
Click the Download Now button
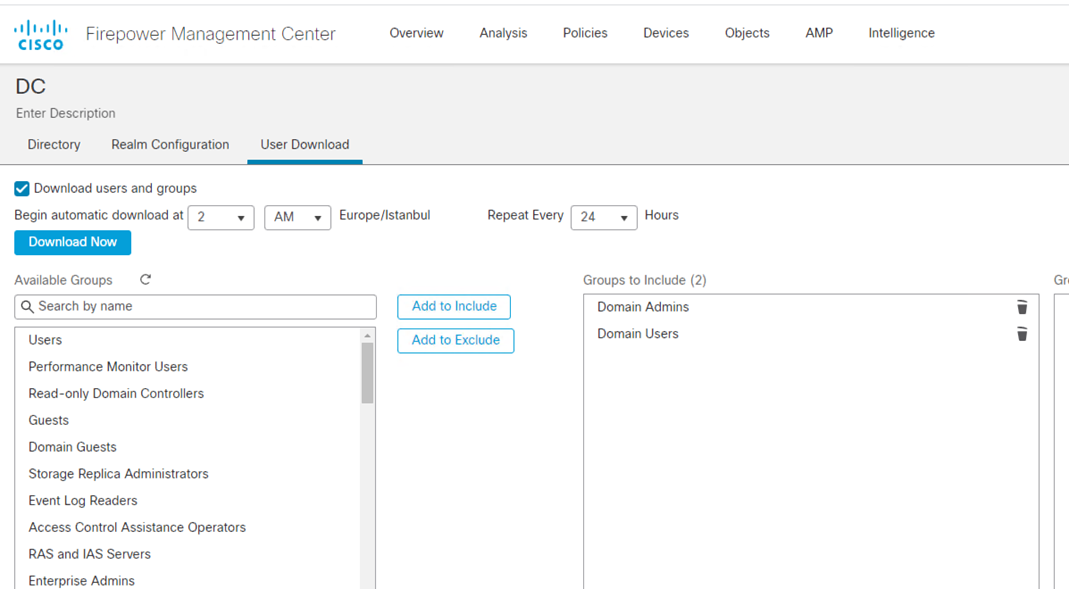pyautogui.click(x=73, y=242)
